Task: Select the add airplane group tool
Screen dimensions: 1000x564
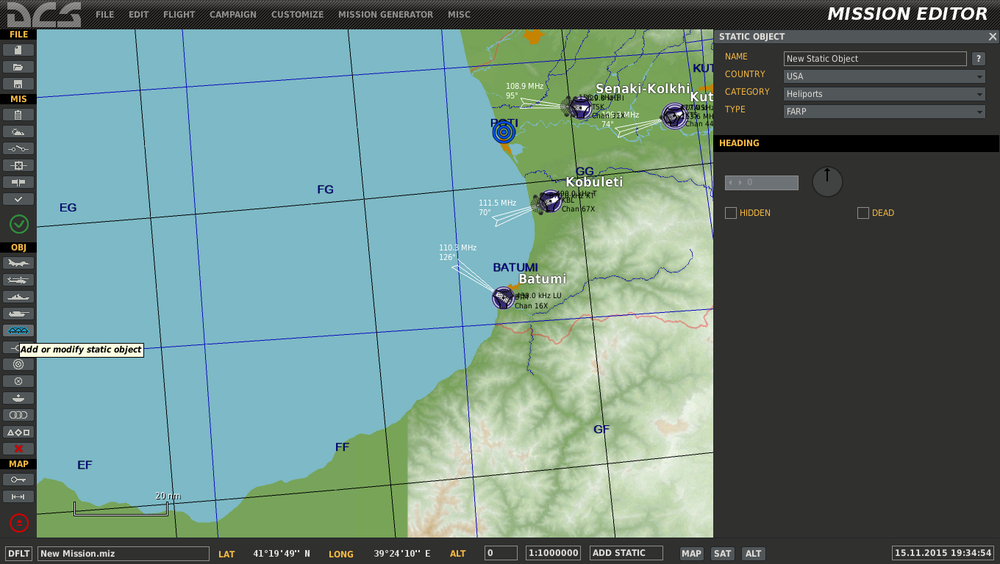Action: click(x=18, y=263)
